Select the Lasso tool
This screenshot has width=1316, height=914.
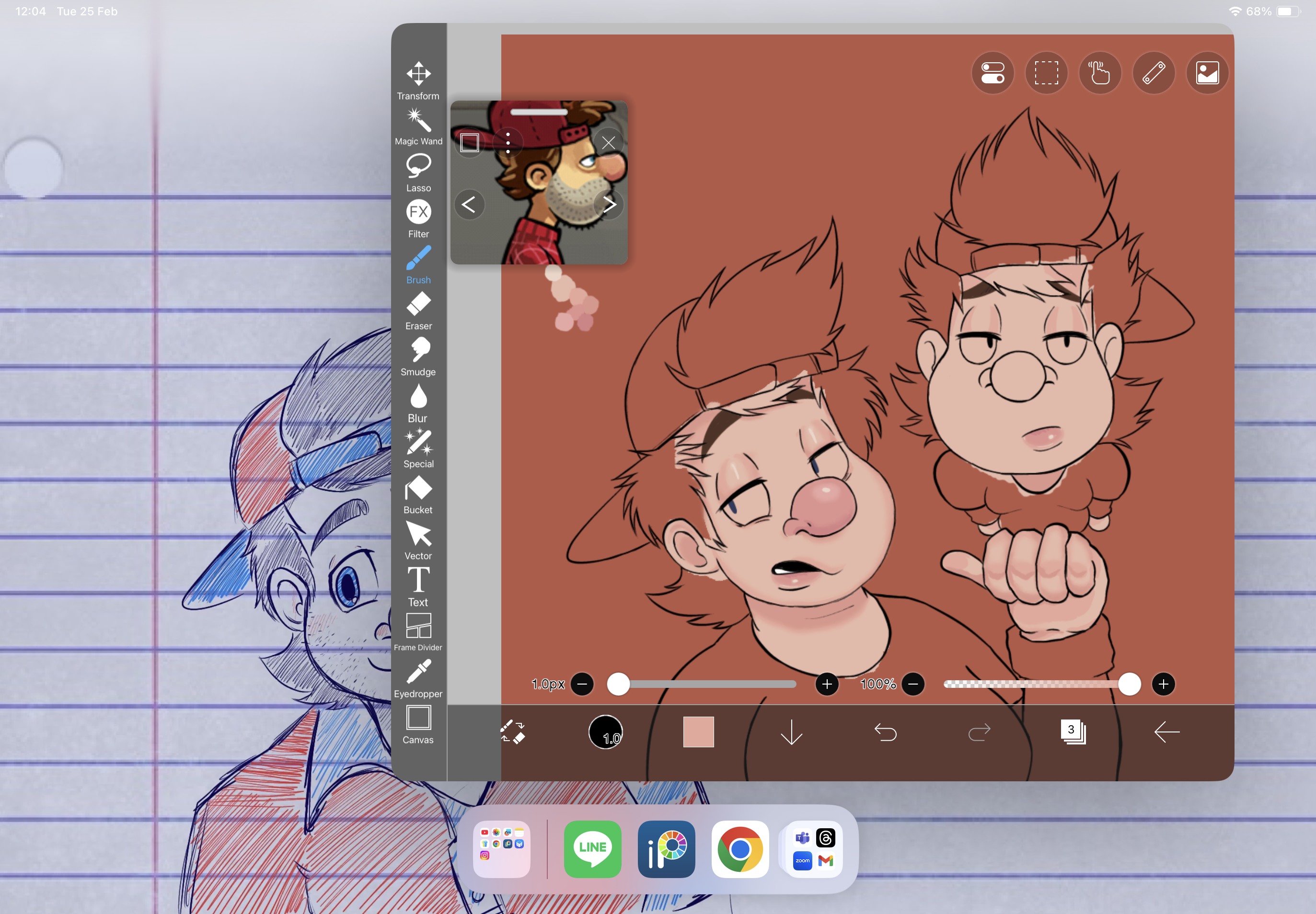[x=418, y=172]
